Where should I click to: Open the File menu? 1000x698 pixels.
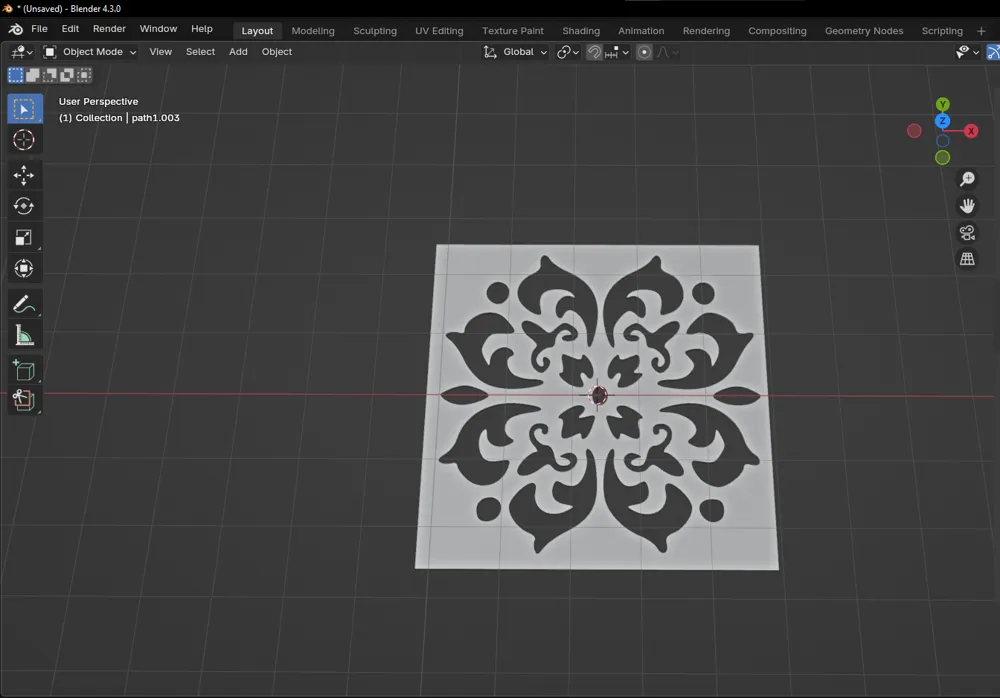click(40, 29)
